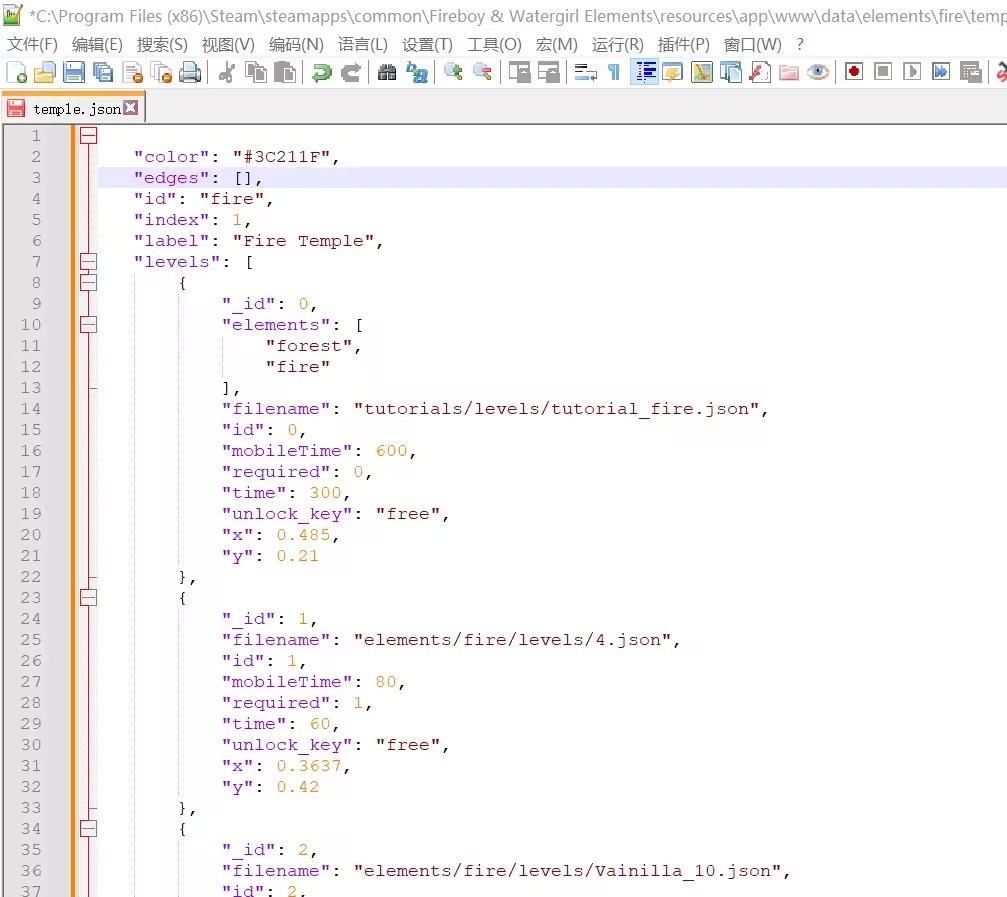Image resolution: width=1007 pixels, height=897 pixels.
Task: Open the Document List panel icon
Action: click(731, 73)
